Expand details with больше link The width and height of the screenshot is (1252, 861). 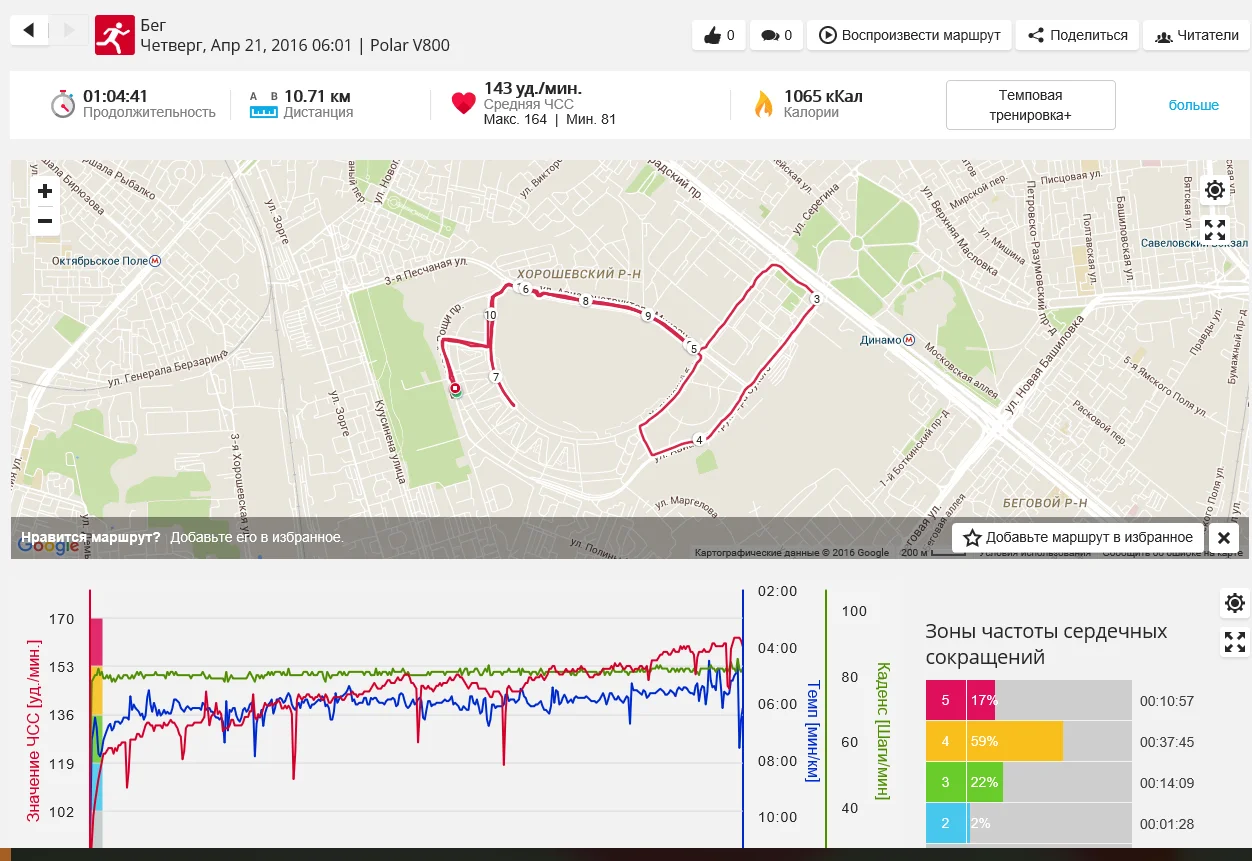1193,105
